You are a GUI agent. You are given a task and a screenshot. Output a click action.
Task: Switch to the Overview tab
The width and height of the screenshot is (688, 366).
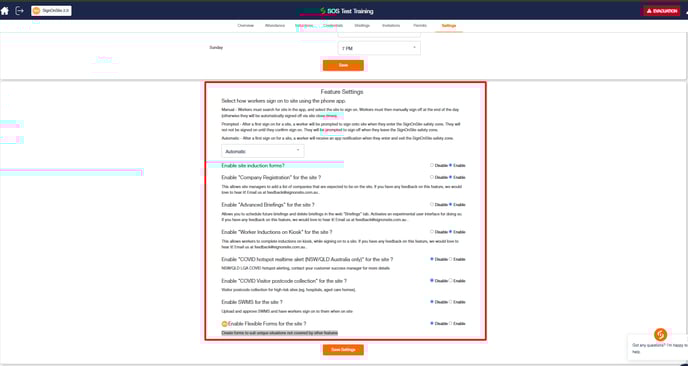click(x=246, y=25)
